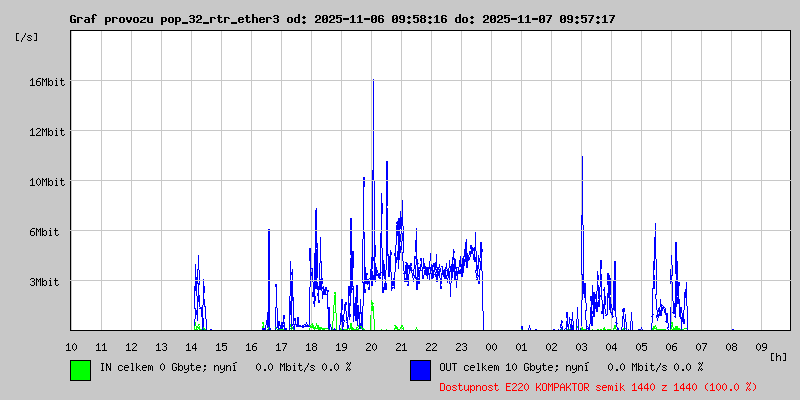Select hour 03 on the time axis

coord(581,347)
